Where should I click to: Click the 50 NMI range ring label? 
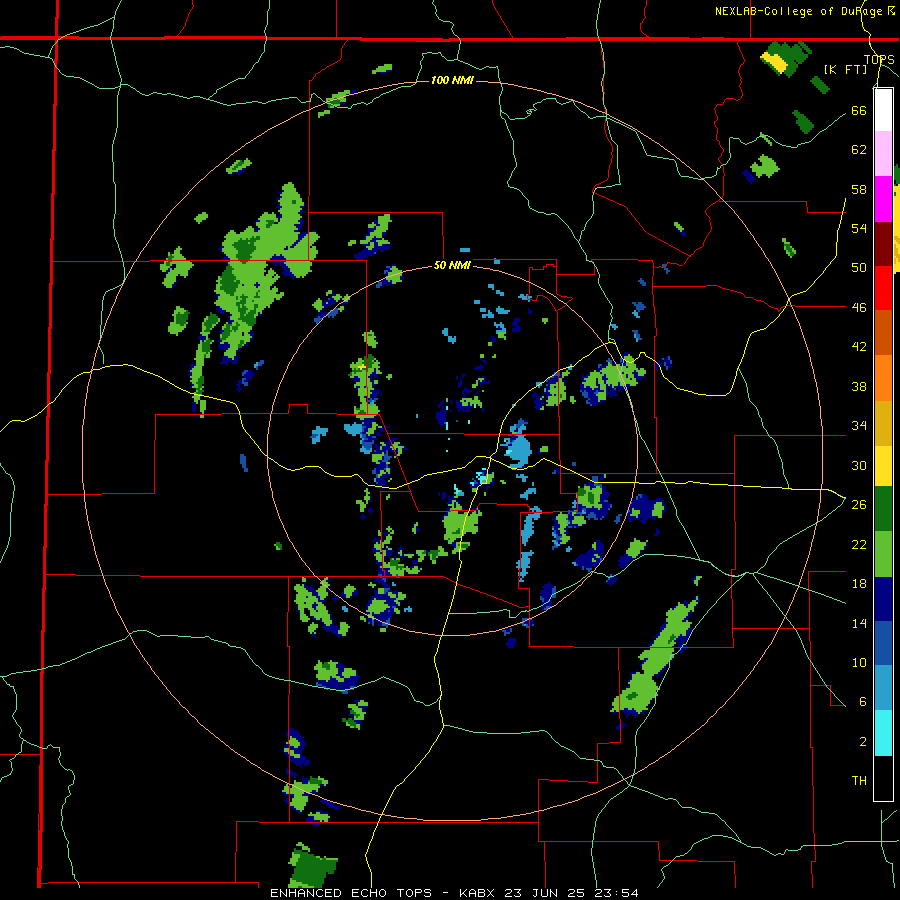(x=452, y=265)
